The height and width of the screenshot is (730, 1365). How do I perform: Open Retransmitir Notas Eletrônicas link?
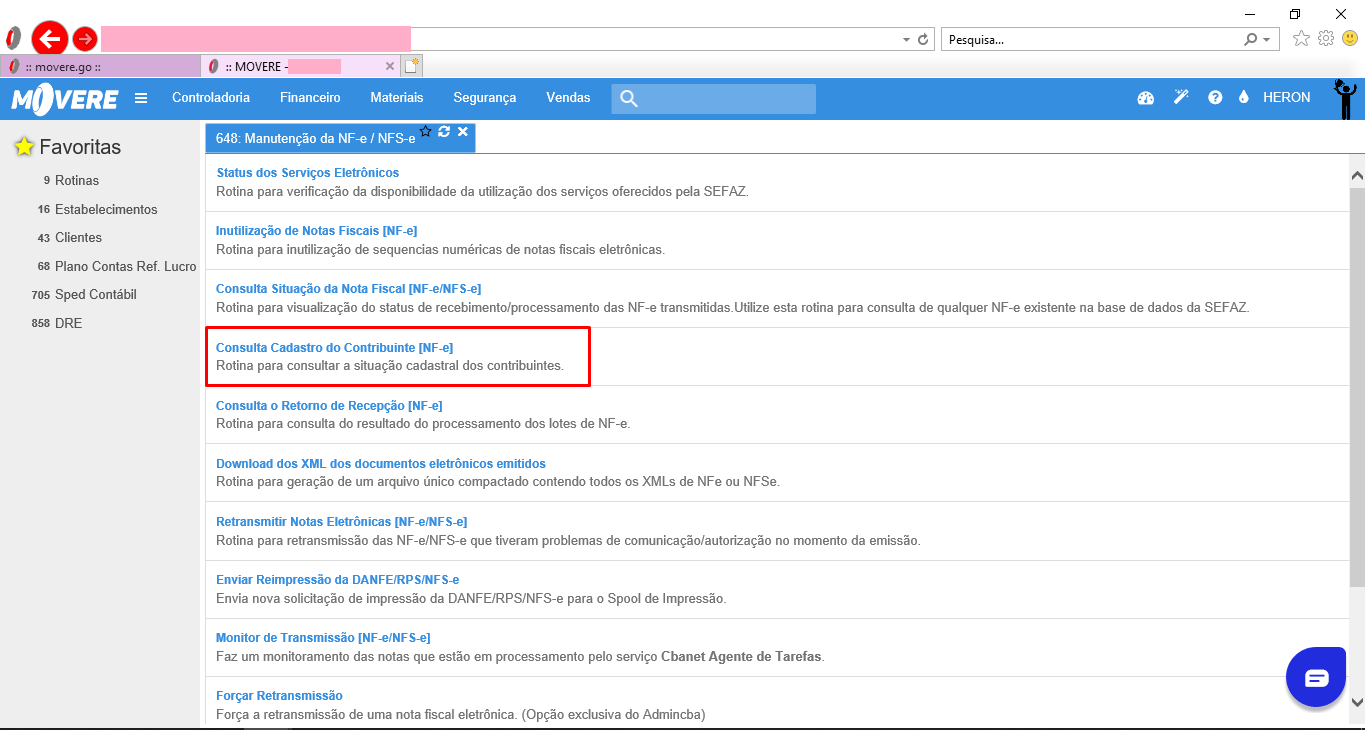click(x=342, y=521)
